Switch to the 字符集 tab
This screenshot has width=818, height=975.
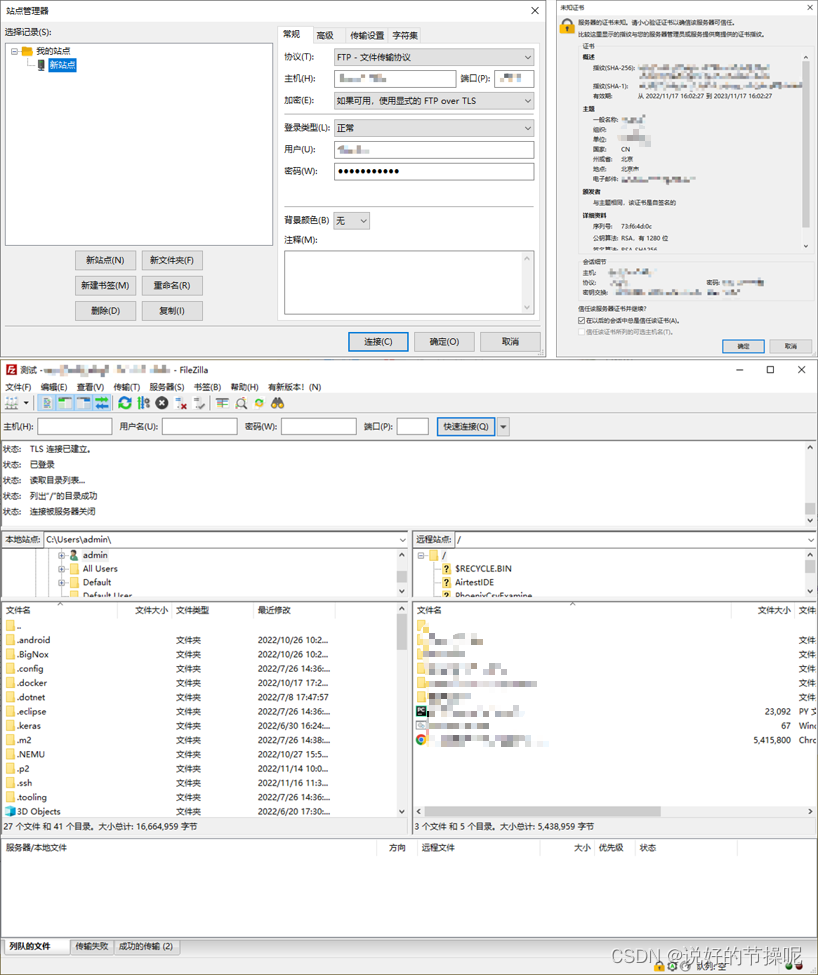click(x=405, y=35)
